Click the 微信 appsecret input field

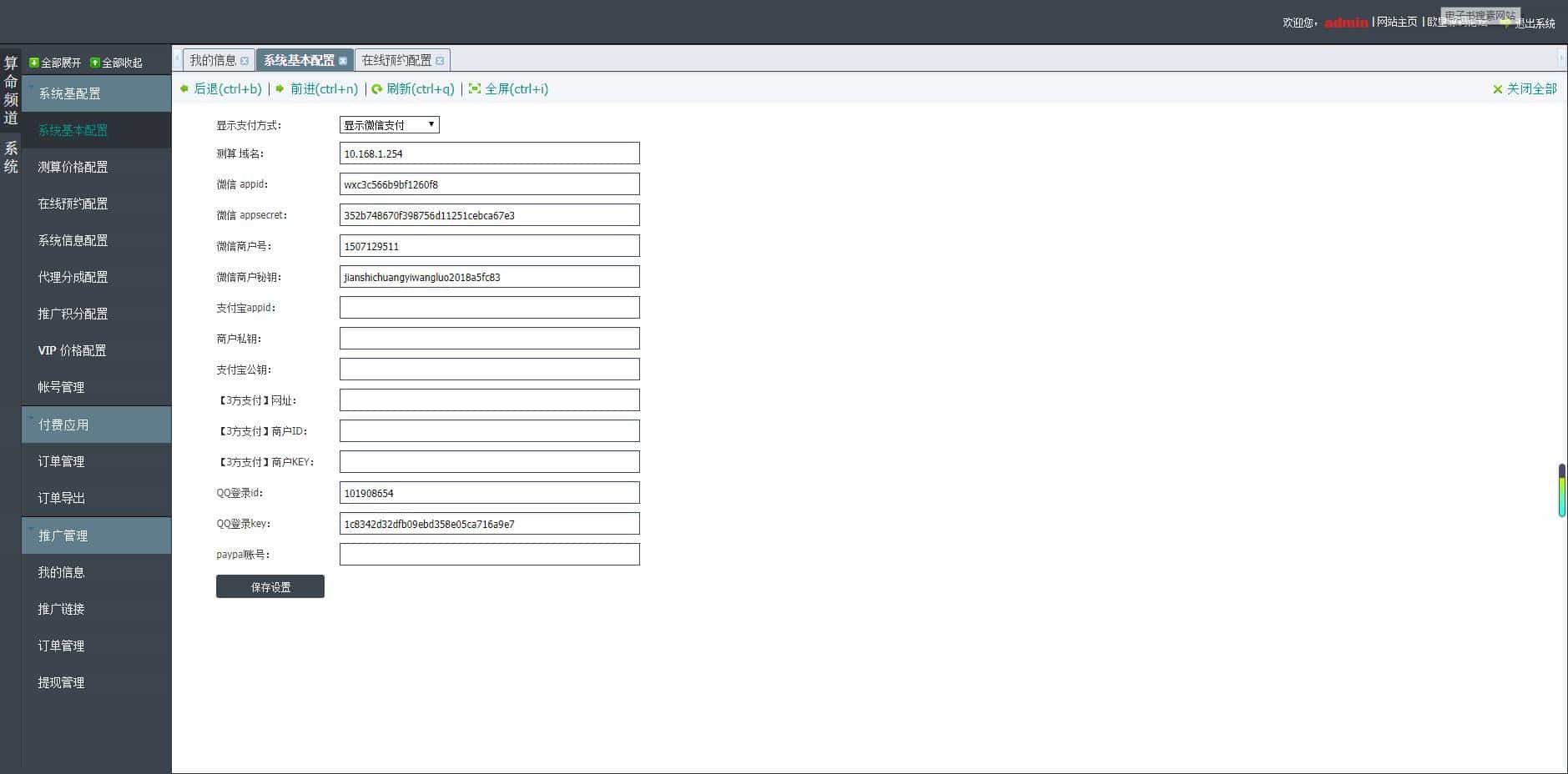[490, 215]
